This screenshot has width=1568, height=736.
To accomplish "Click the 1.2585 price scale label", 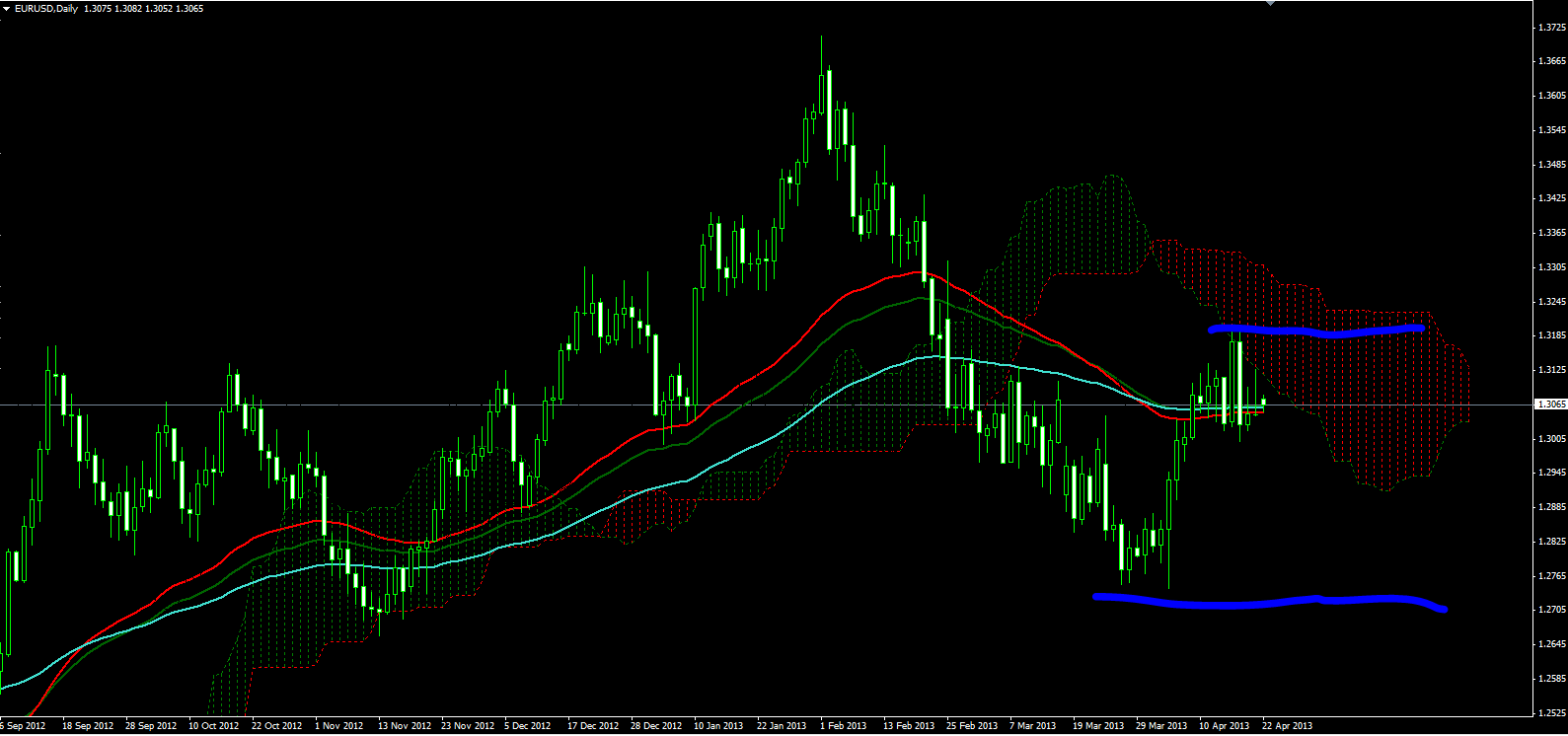I will click(x=1552, y=679).
